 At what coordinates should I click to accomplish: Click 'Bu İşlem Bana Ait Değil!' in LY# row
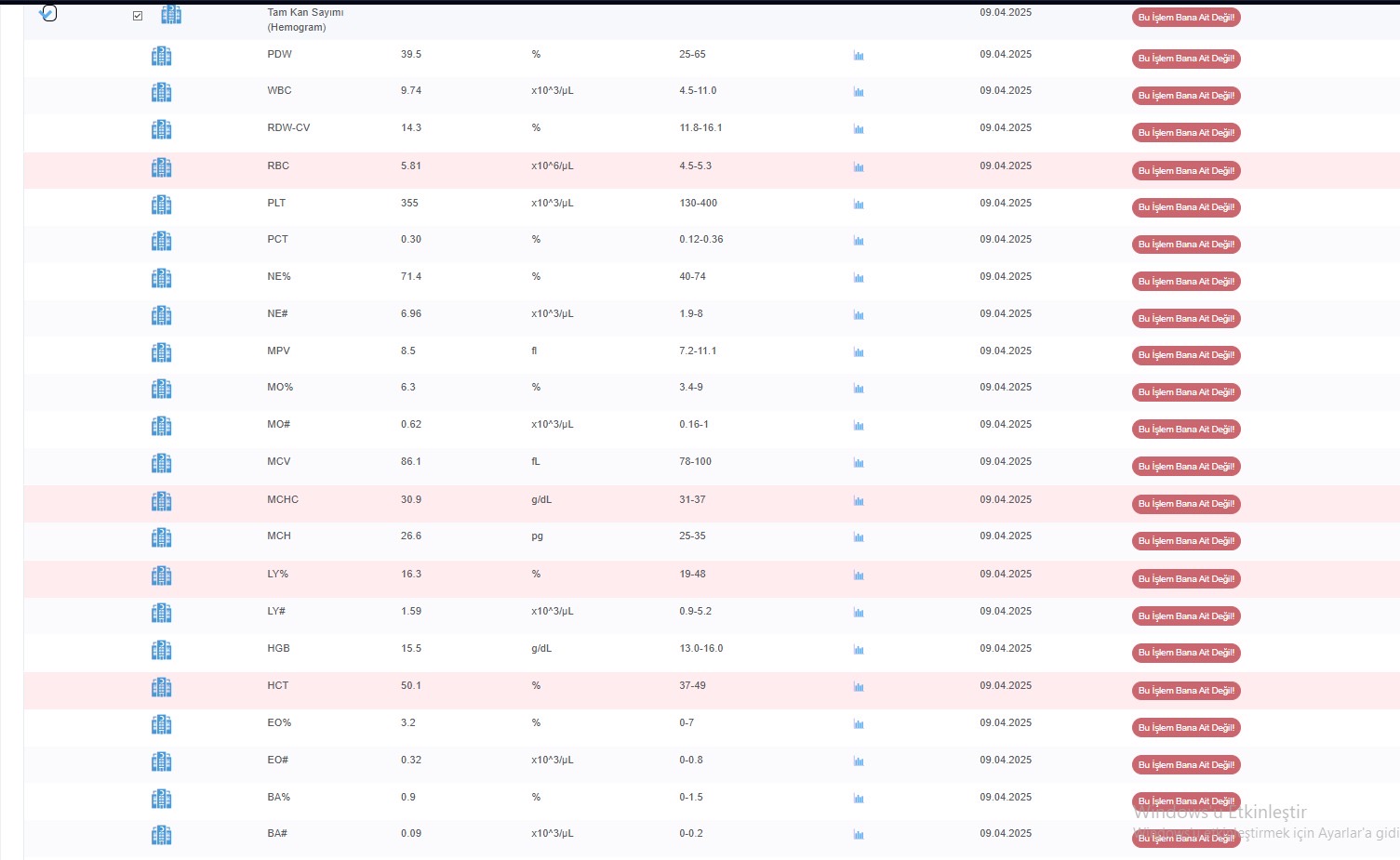pos(1186,616)
